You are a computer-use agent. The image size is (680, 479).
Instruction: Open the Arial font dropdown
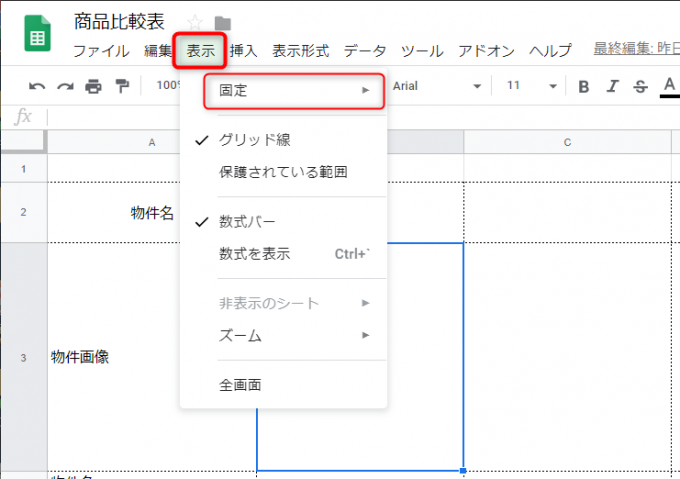click(x=437, y=86)
